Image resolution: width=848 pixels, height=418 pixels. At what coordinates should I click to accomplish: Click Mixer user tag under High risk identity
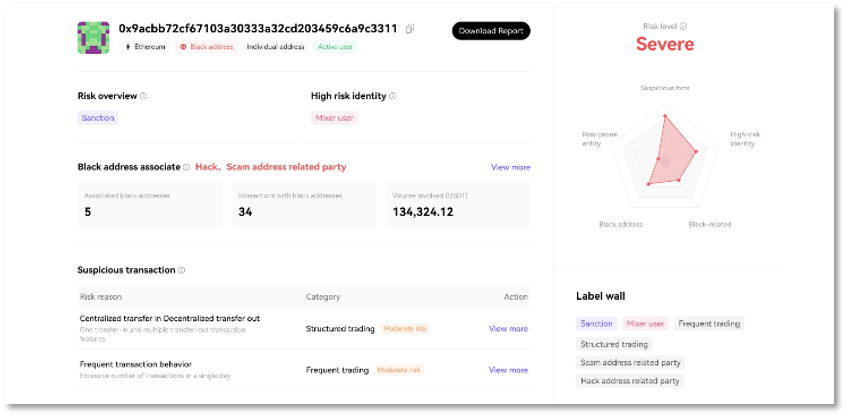tap(334, 118)
